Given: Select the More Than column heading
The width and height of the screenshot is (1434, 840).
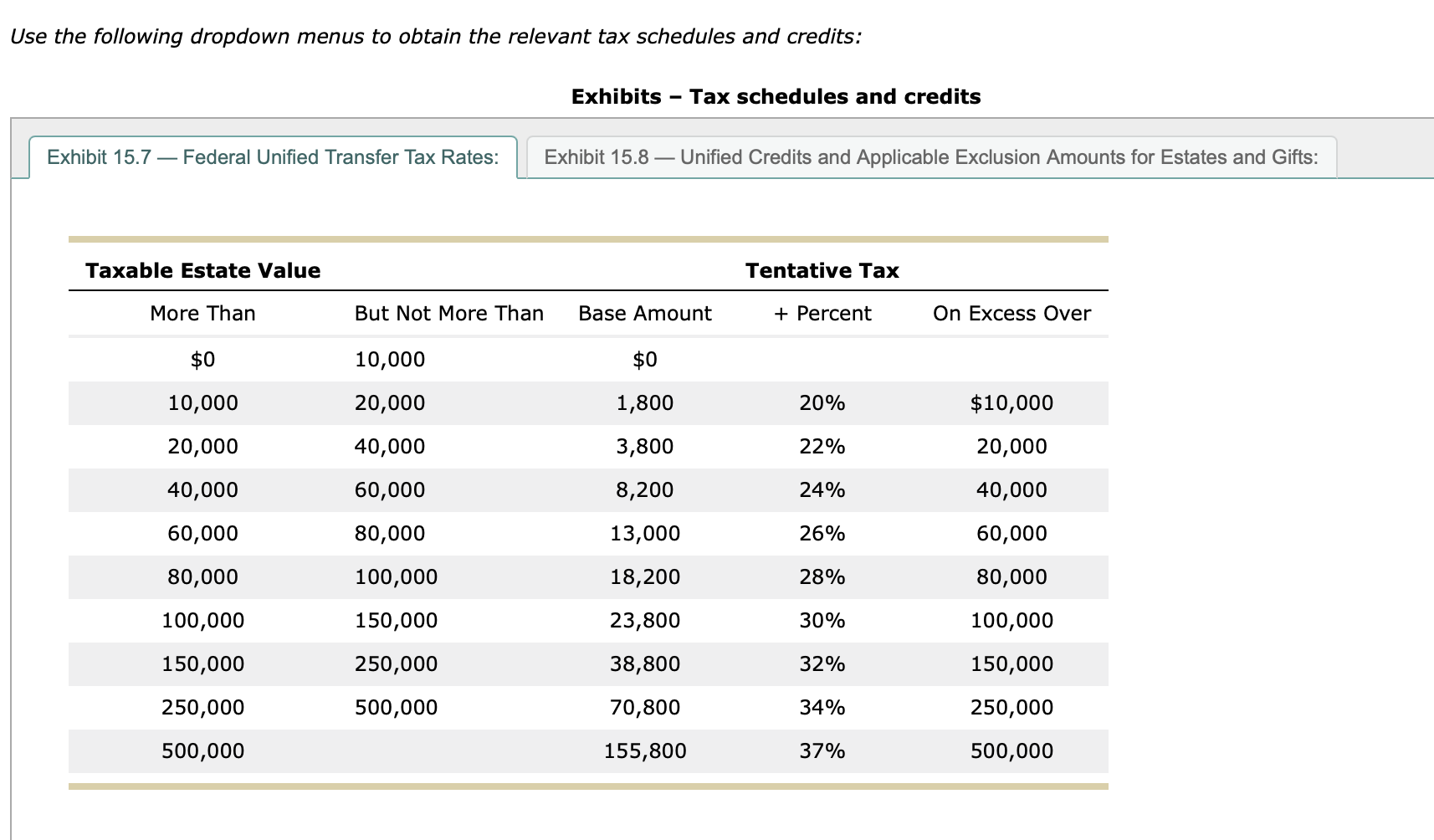Looking at the screenshot, I should tap(202, 313).
